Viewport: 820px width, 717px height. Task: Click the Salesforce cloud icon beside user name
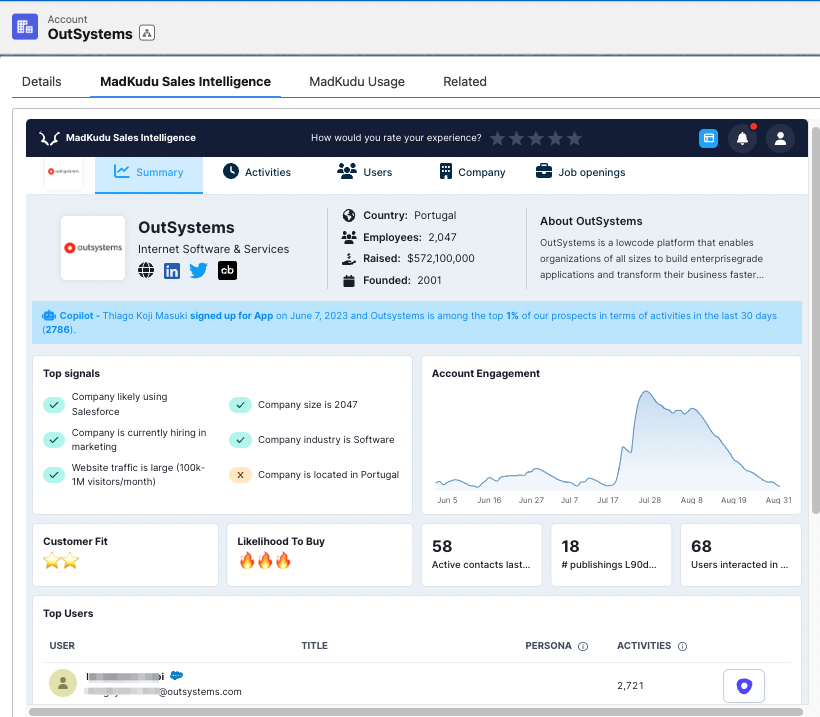[177, 675]
